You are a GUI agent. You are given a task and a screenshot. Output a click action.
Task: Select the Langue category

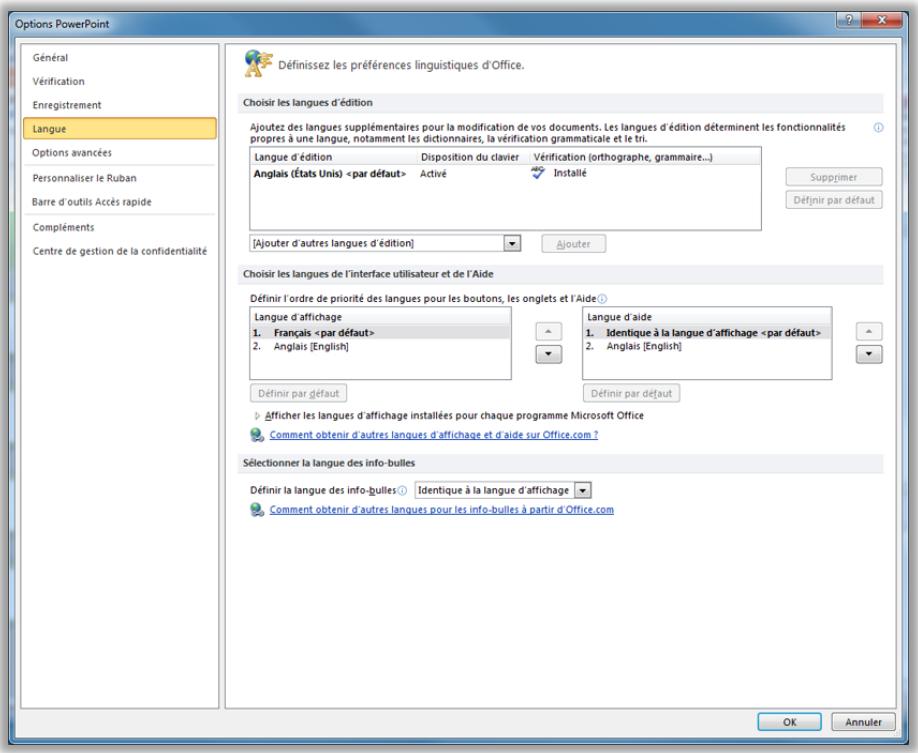[x=119, y=129]
